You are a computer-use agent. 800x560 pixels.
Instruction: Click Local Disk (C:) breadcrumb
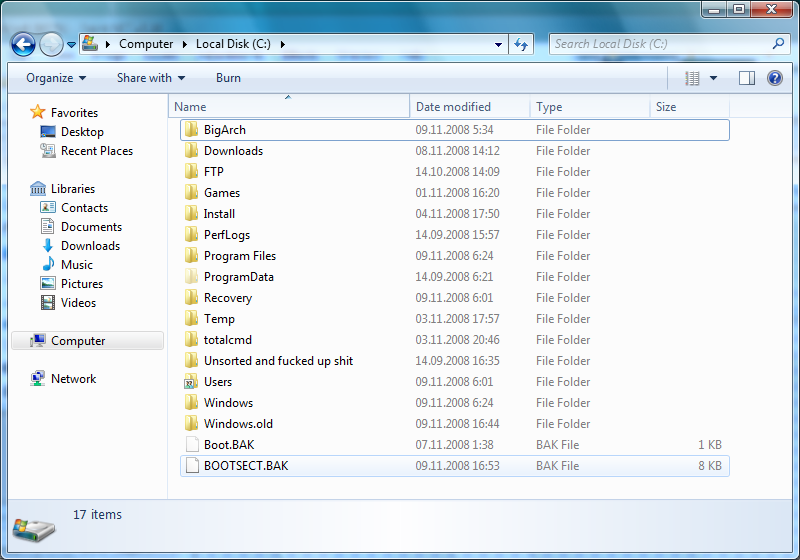coord(233,44)
